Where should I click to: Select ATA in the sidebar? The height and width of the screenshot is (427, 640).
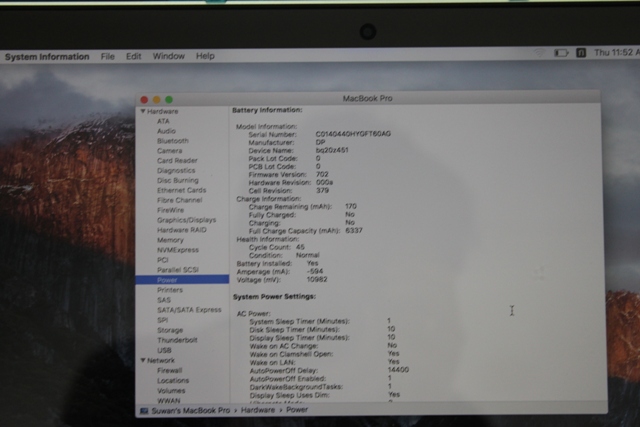[163, 121]
